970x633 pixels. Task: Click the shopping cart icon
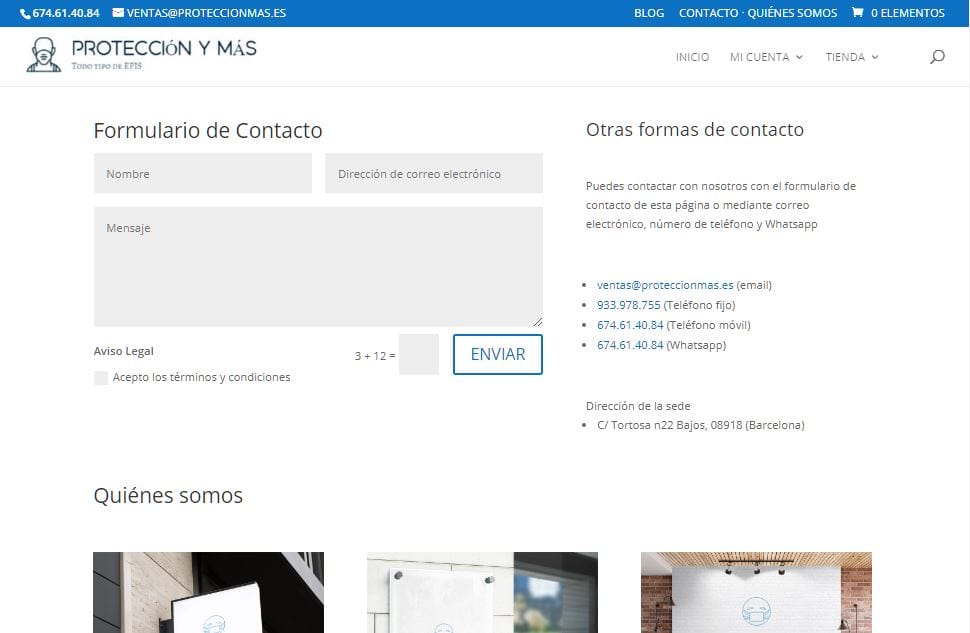click(x=857, y=13)
